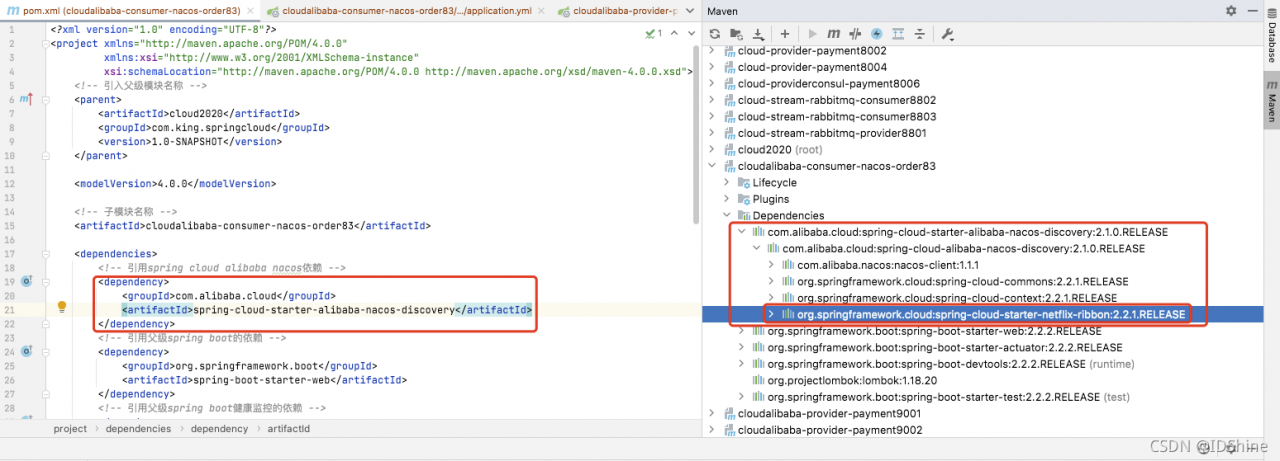Add Maven projects with plus icon
Screen dimensions: 1280x461
point(785,34)
